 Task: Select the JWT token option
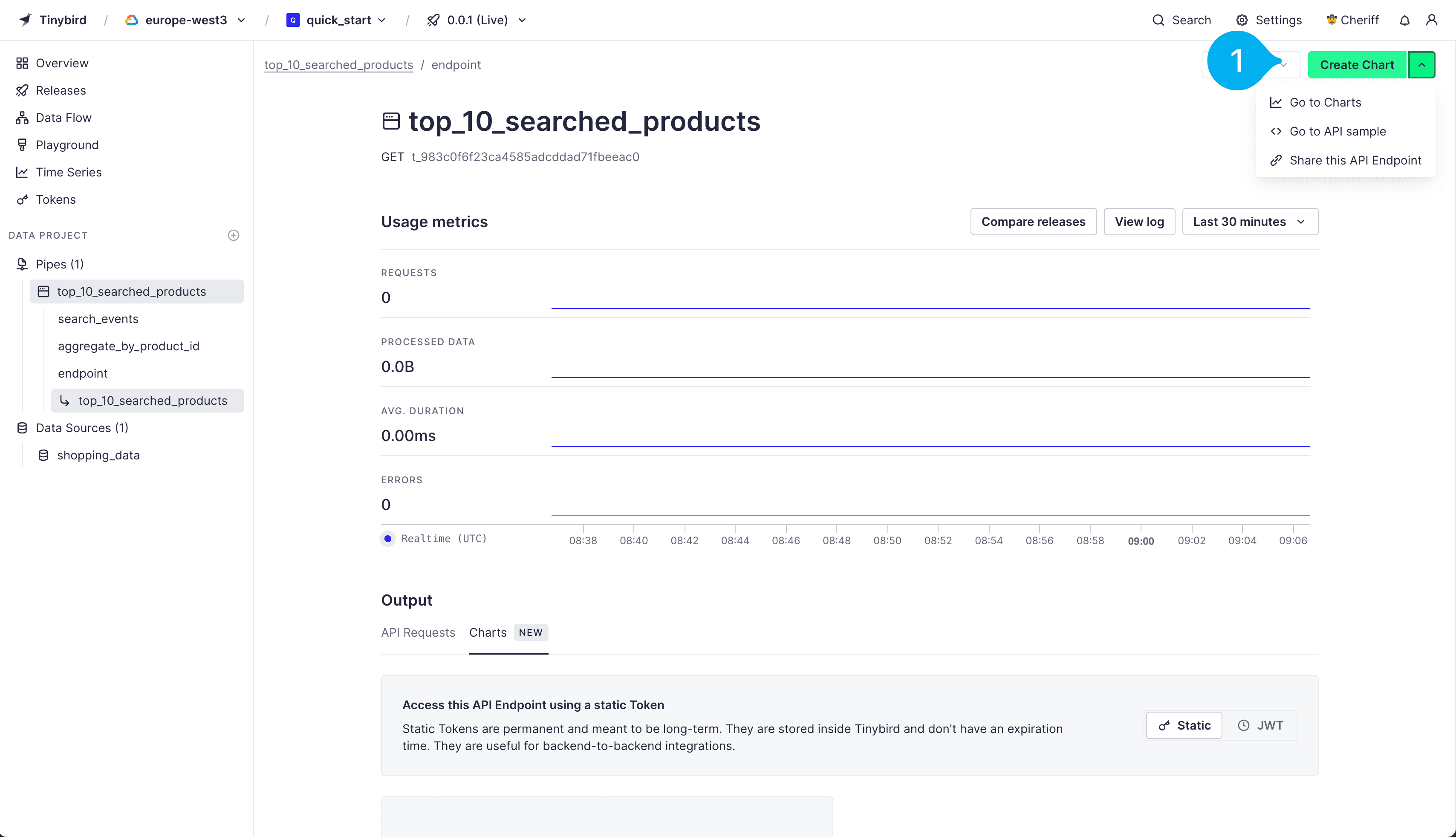pos(1260,725)
